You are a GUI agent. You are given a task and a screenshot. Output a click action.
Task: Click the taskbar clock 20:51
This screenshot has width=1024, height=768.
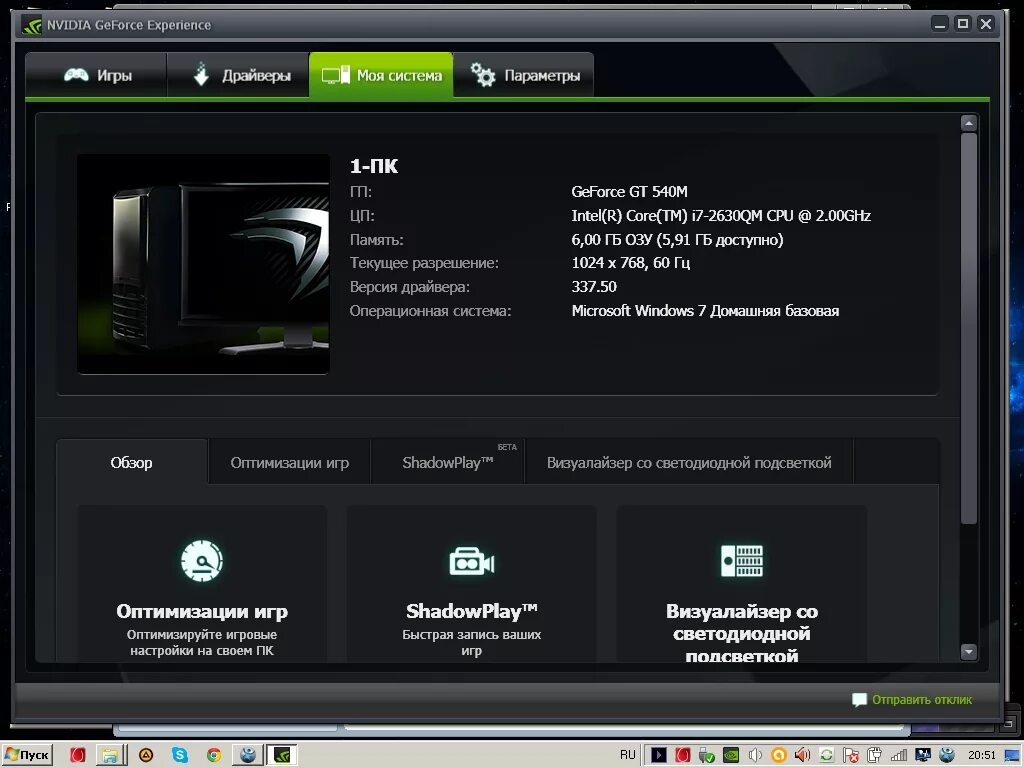point(982,755)
